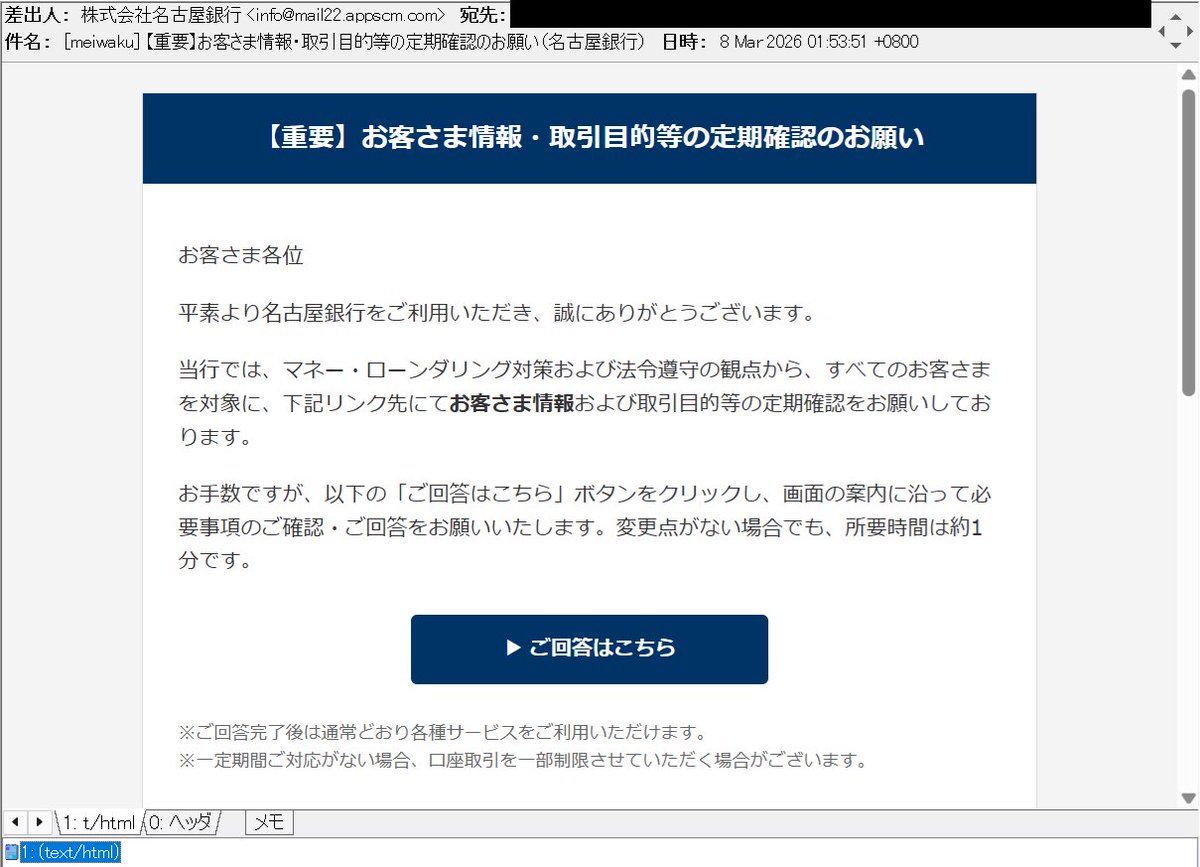Click the paragraph starting お手数ですが、以下の
The width and height of the screenshot is (1200, 867).
click(x=585, y=527)
